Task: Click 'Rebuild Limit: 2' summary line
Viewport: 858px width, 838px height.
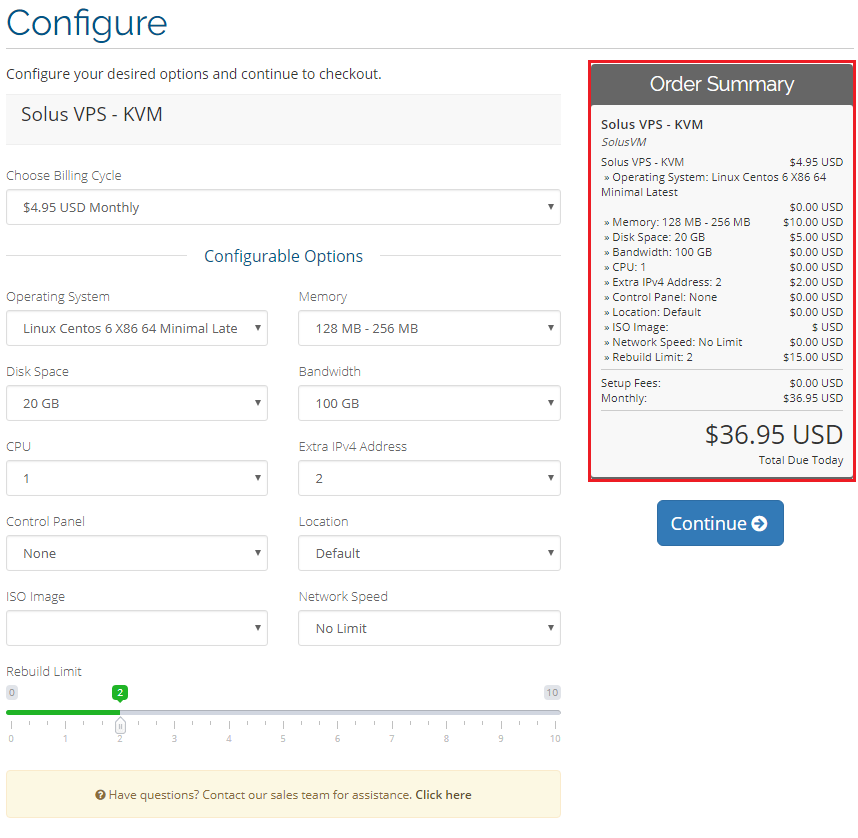Action: [722, 357]
